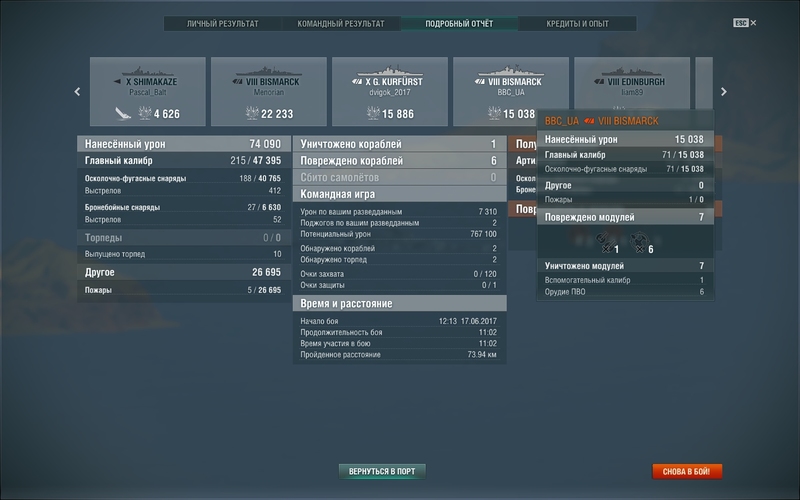Click Повреждено модулей 7 in tooltip
The width and height of the screenshot is (800, 500).
point(625,217)
